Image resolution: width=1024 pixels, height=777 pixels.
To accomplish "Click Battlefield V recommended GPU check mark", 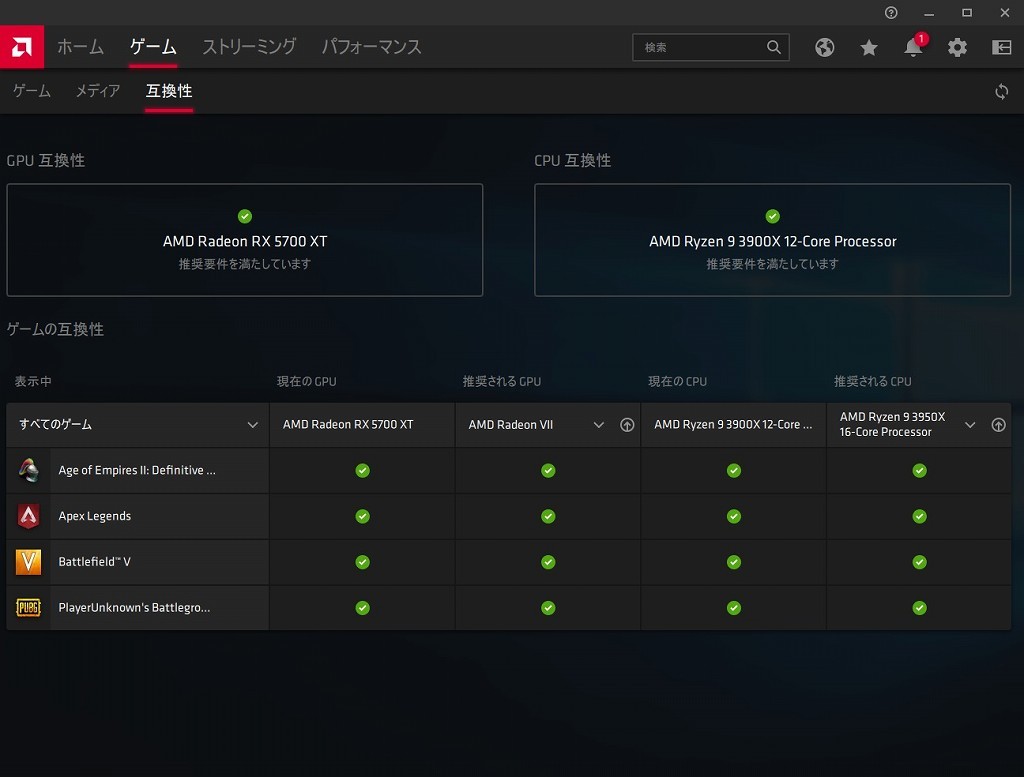I will [x=548, y=562].
